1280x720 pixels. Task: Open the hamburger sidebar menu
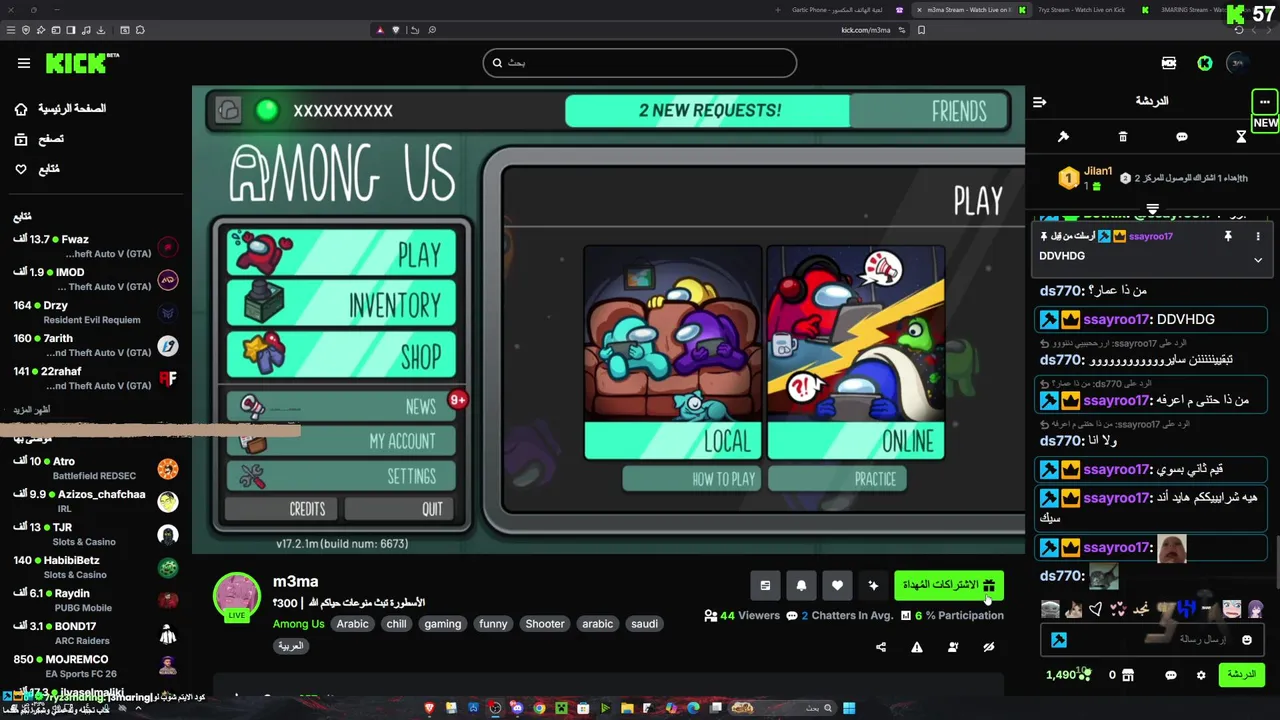pyautogui.click(x=24, y=63)
